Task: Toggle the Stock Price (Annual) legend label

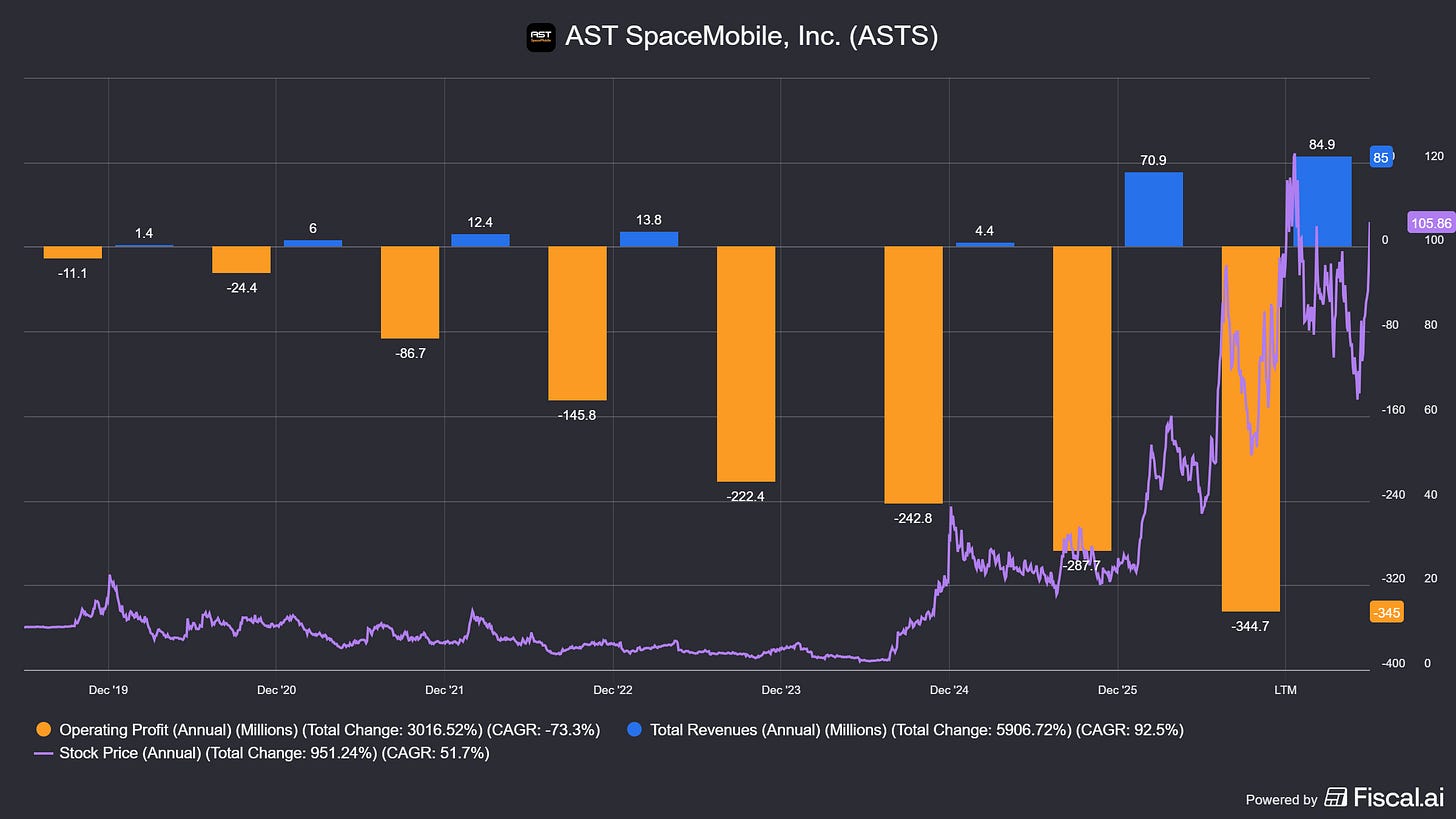Action: [x=275, y=753]
